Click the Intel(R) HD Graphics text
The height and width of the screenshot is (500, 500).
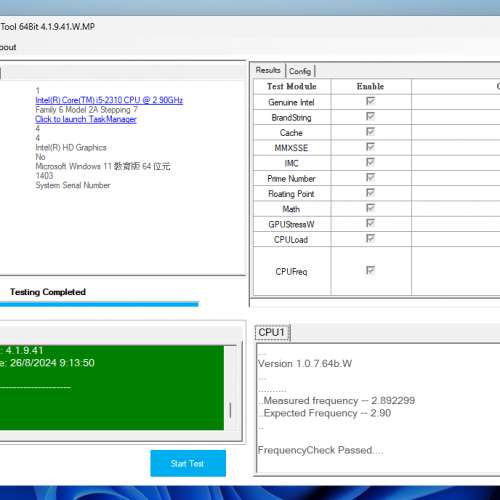tap(71, 147)
